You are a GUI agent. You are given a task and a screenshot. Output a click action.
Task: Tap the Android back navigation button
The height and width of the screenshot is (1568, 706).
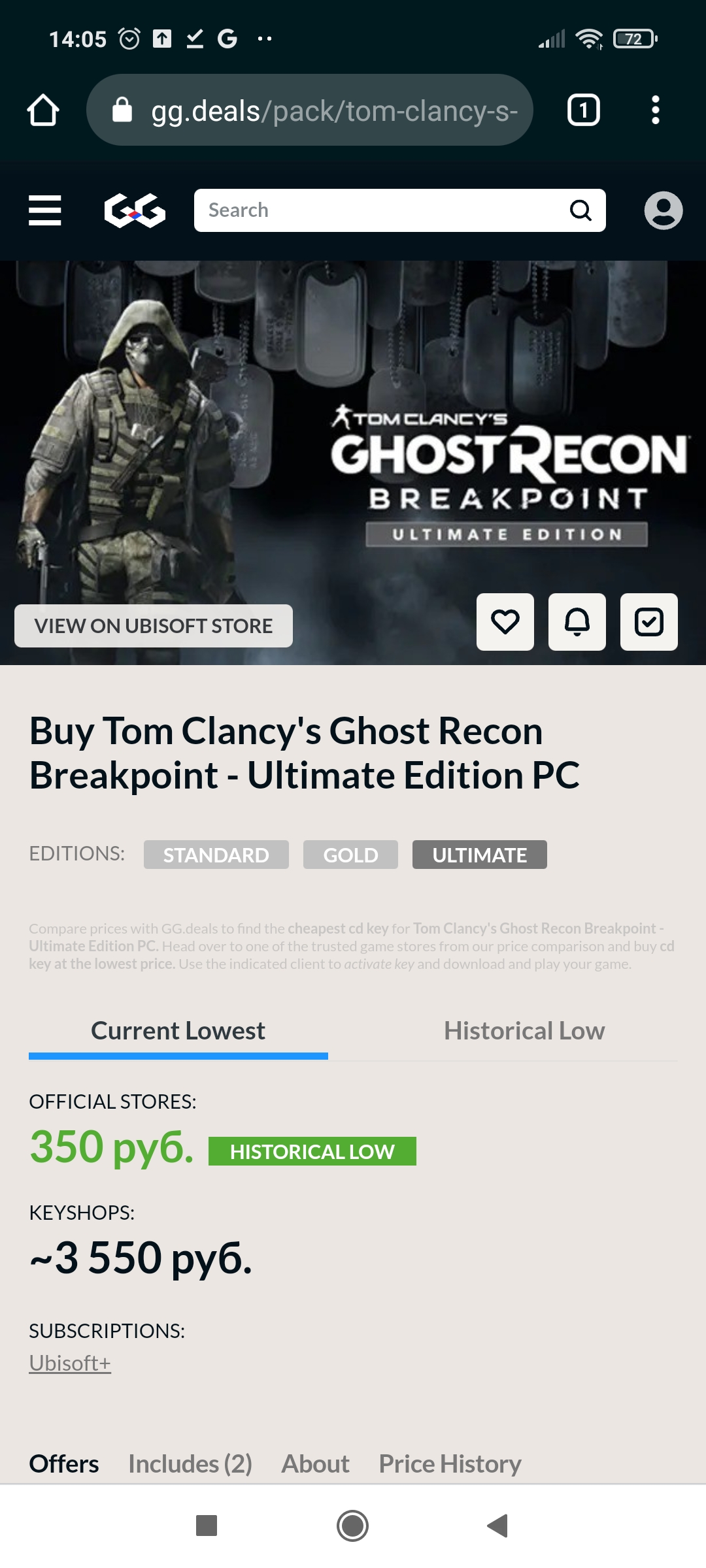[498, 1526]
